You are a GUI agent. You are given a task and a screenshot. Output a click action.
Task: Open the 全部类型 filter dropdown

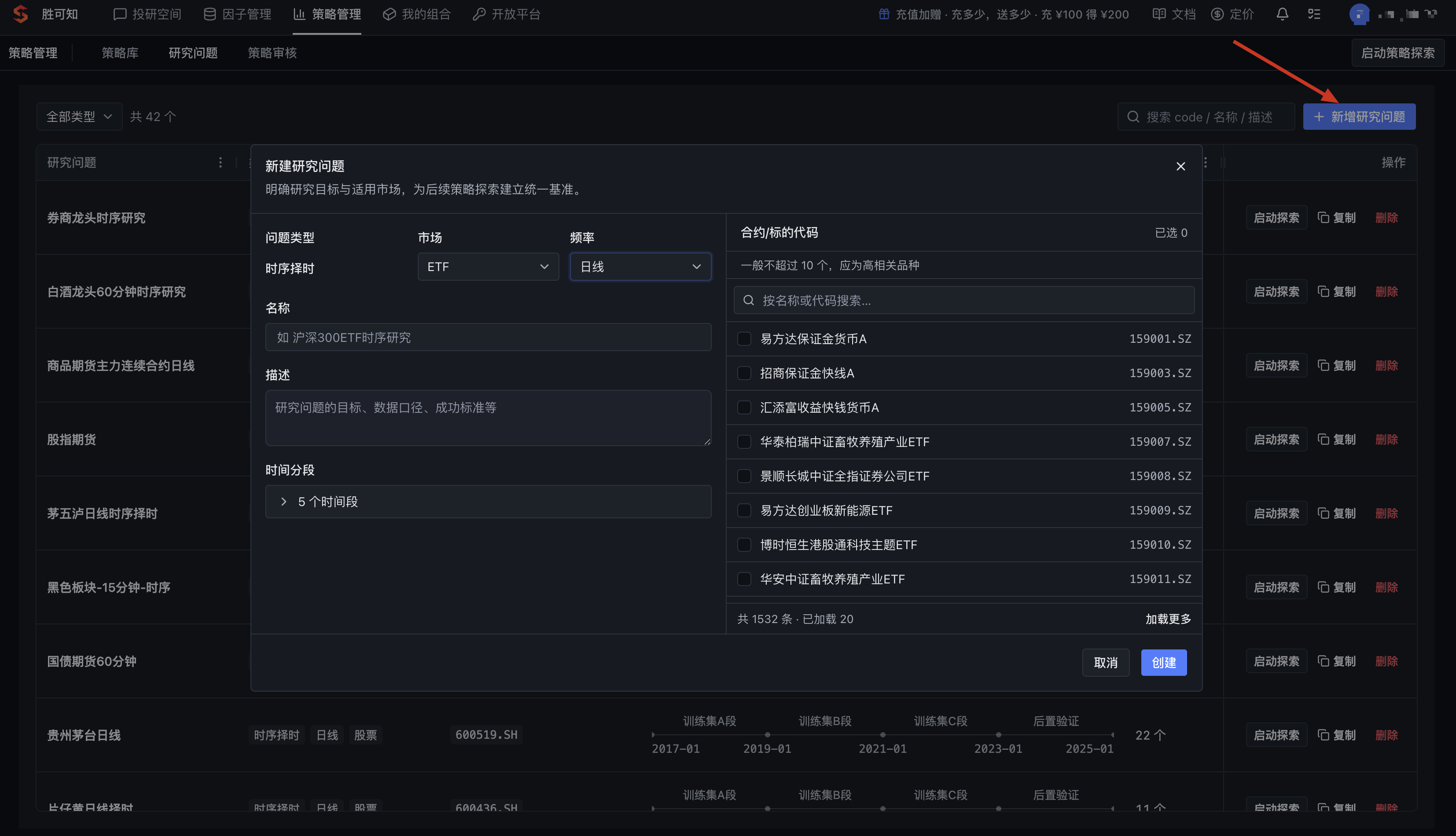(x=79, y=117)
